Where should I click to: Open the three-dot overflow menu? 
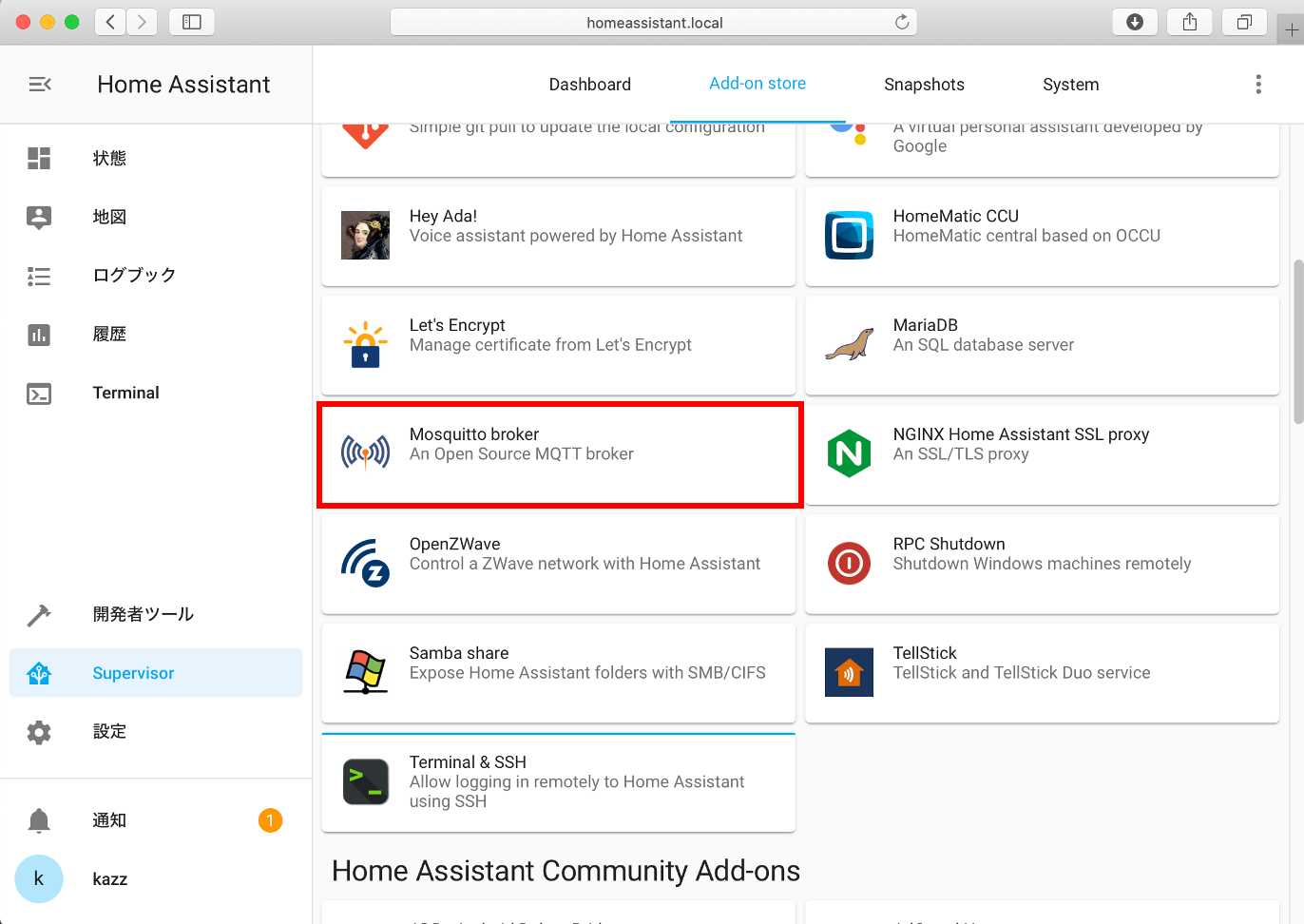pyautogui.click(x=1258, y=85)
